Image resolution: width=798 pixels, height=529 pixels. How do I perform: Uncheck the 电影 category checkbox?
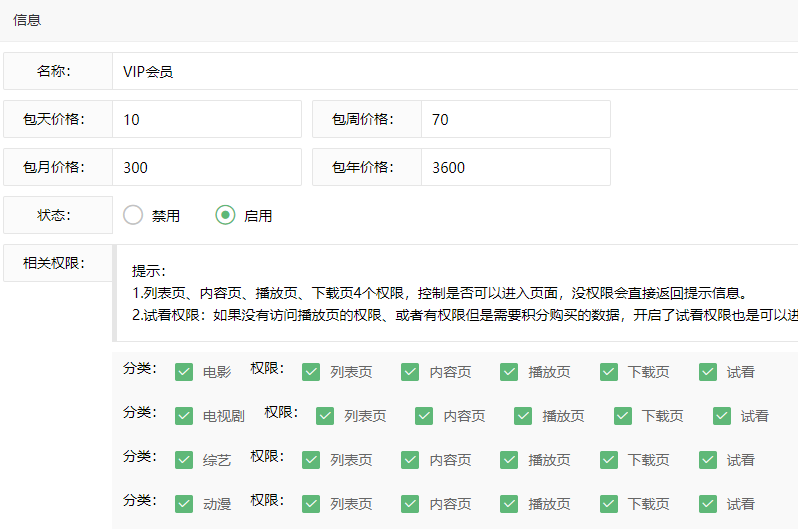pyautogui.click(x=184, y=372)
